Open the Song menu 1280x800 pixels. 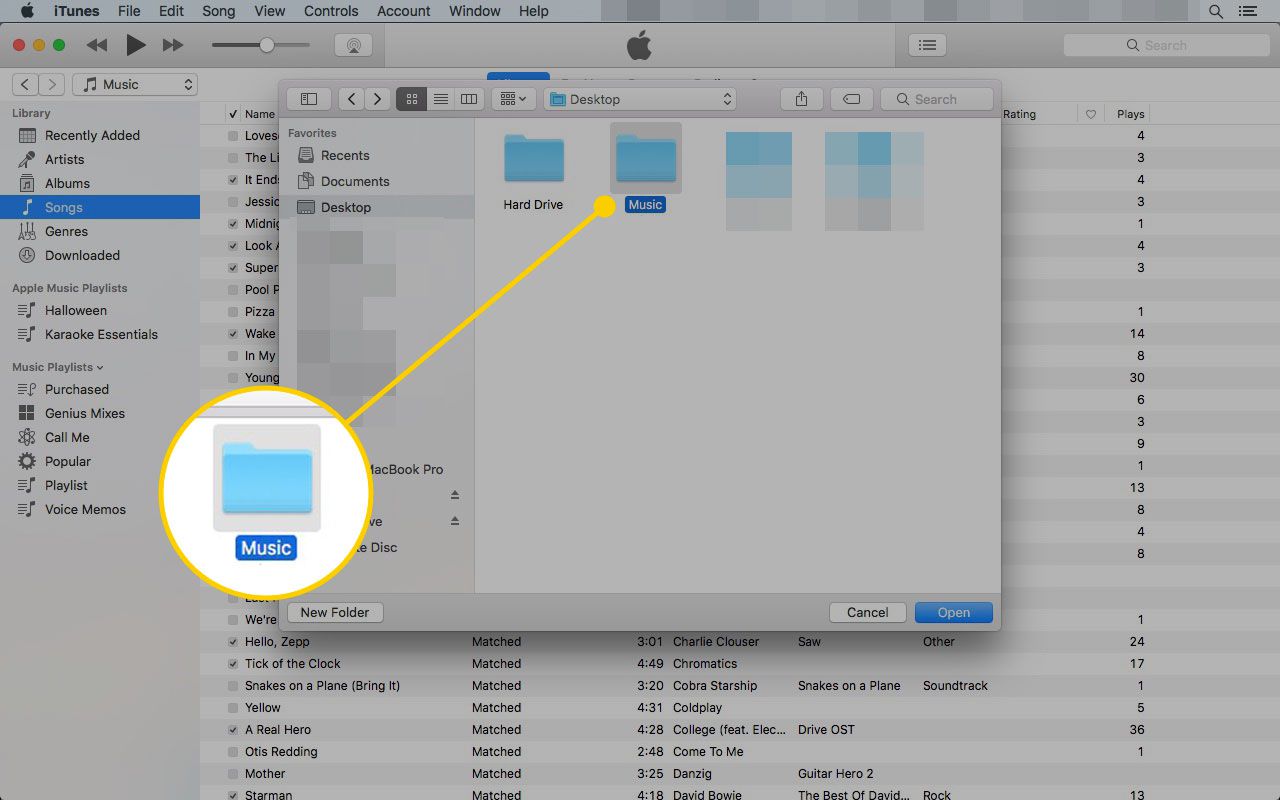(218, 11)
